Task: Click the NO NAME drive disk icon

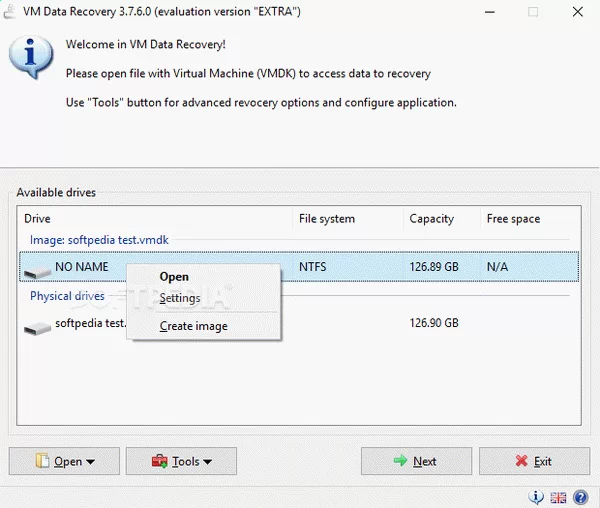Action: (x=37, y=272)
